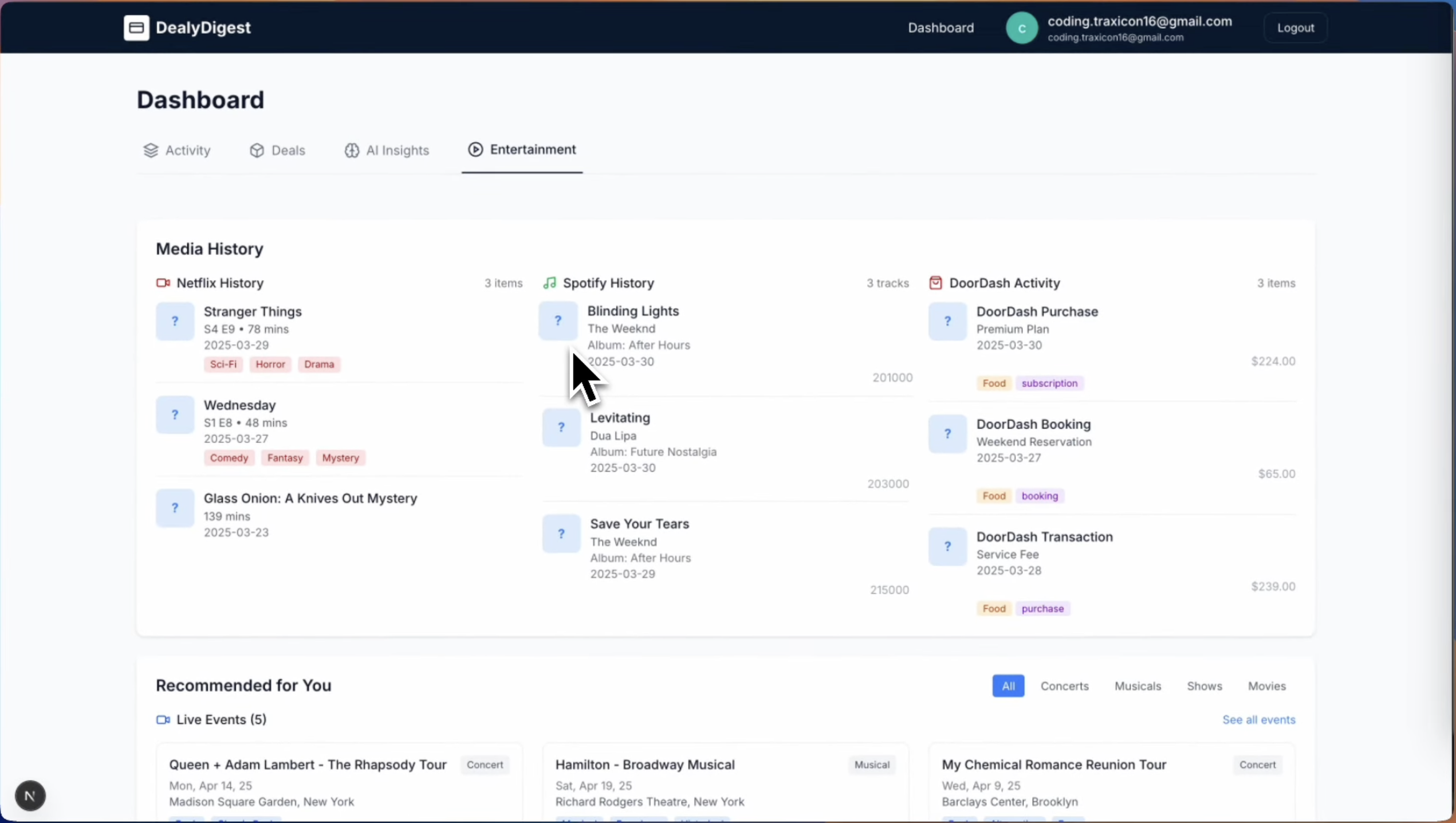Click DoorDash Transaction placeholder thumbnail
Image resolution: width=1456 pixels, height=823 pixels.
[947, 546]
